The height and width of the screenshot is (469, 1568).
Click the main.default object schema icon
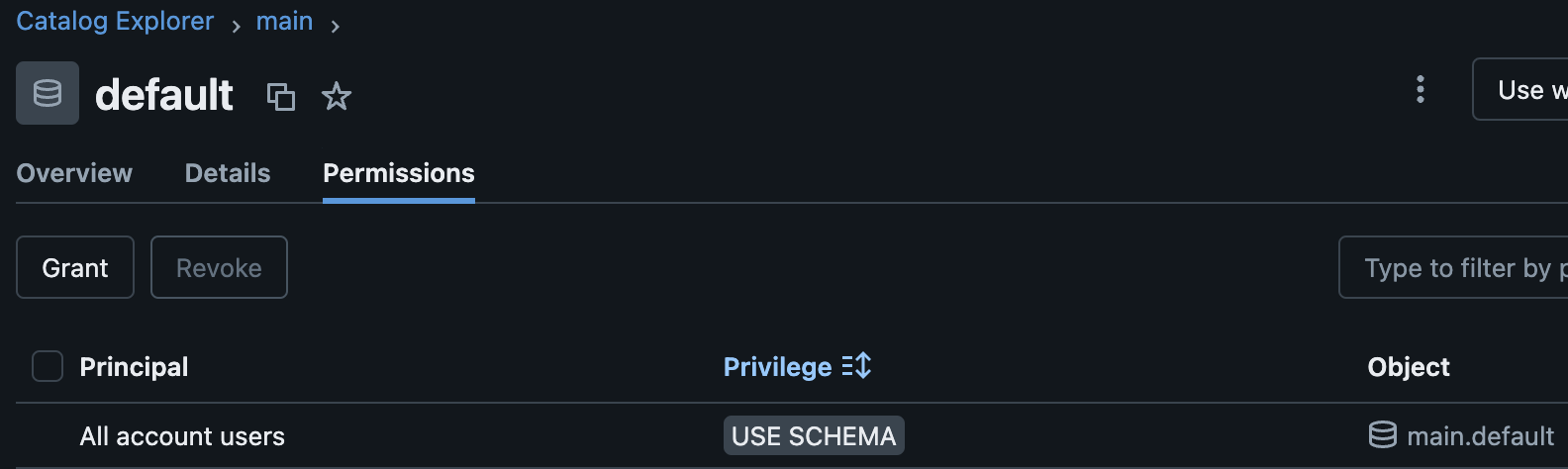1382,434
